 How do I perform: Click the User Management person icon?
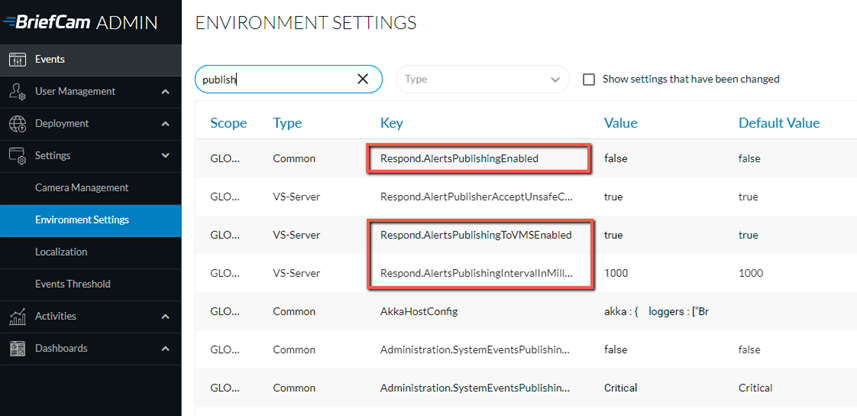click(17, 92)
